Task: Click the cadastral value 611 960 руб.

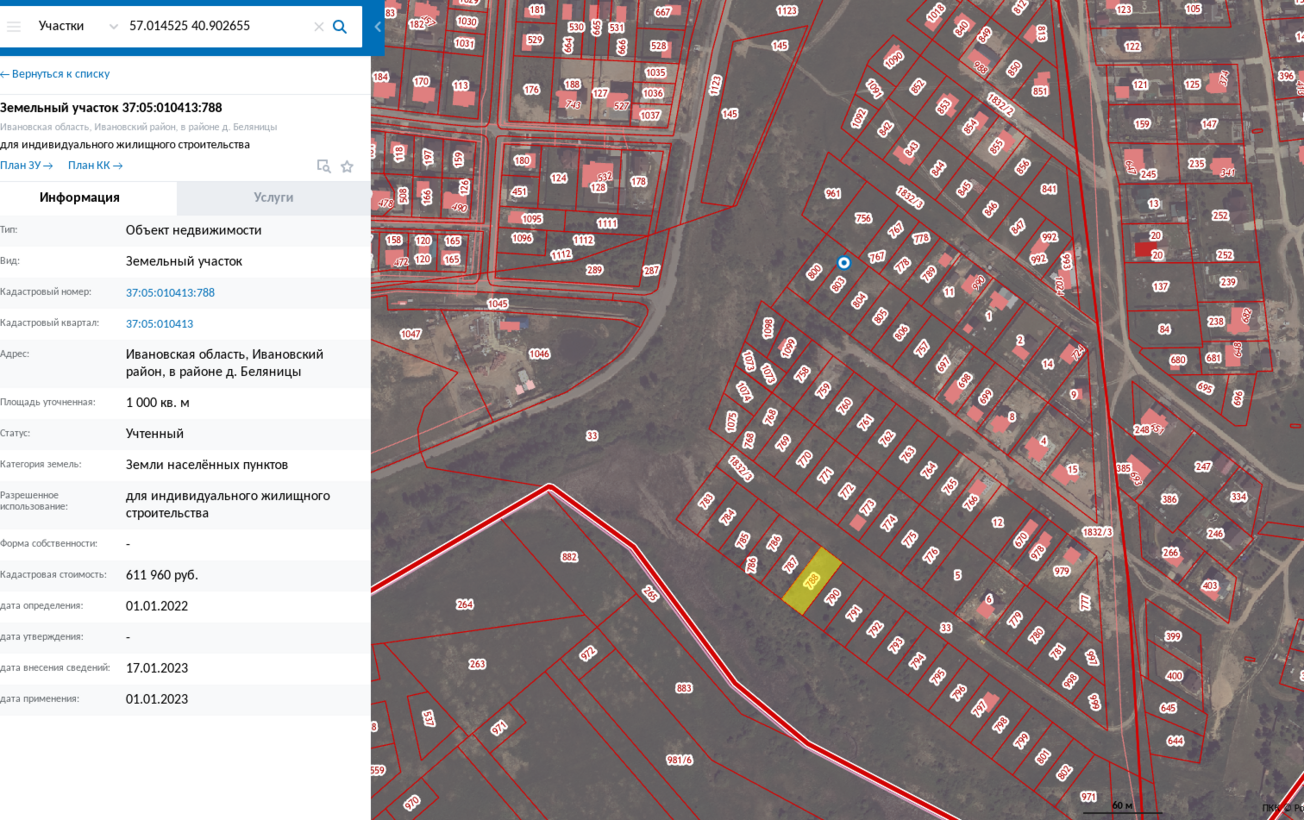Action: [162, 575]
